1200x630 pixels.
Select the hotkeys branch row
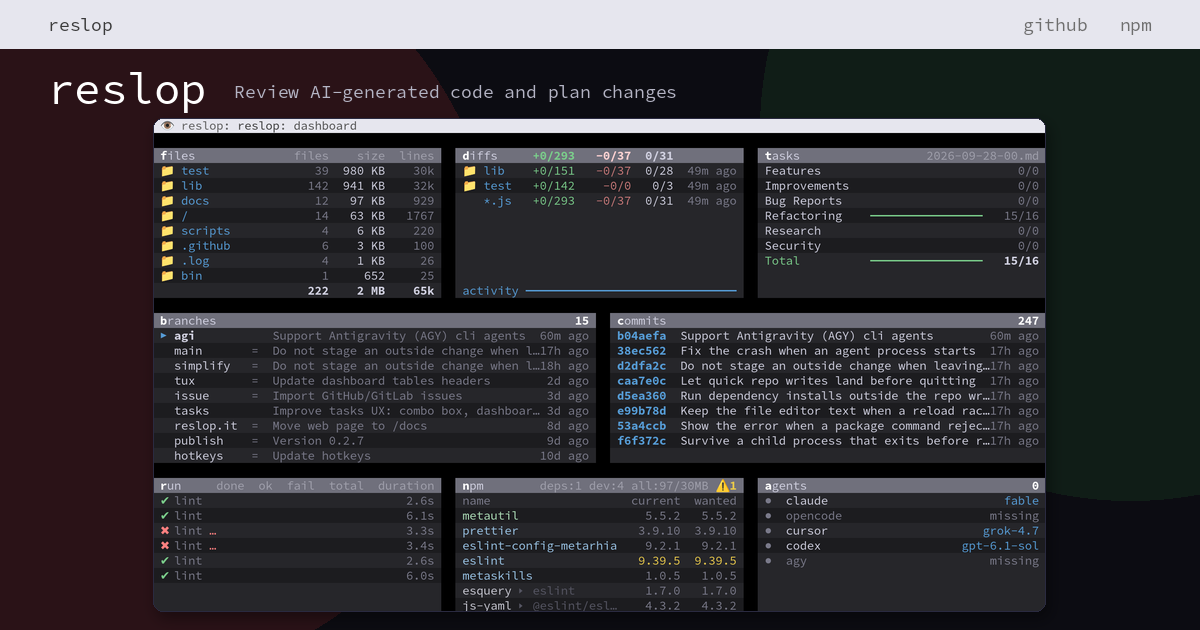click(x=375, y=456)
